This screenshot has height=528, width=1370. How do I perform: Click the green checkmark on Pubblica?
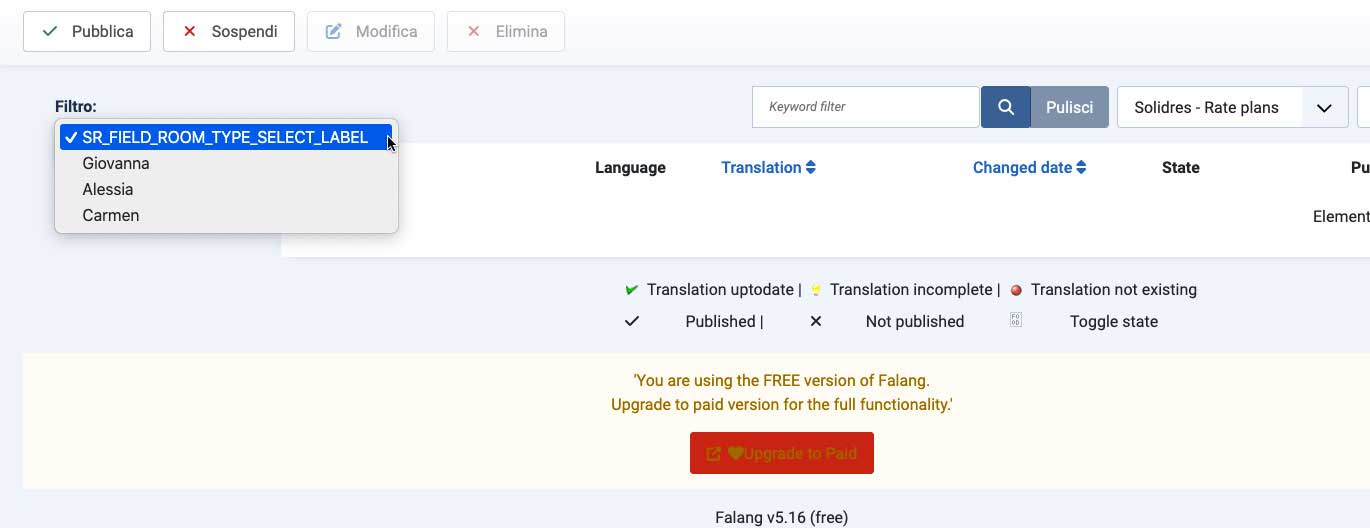coord(50,32)
